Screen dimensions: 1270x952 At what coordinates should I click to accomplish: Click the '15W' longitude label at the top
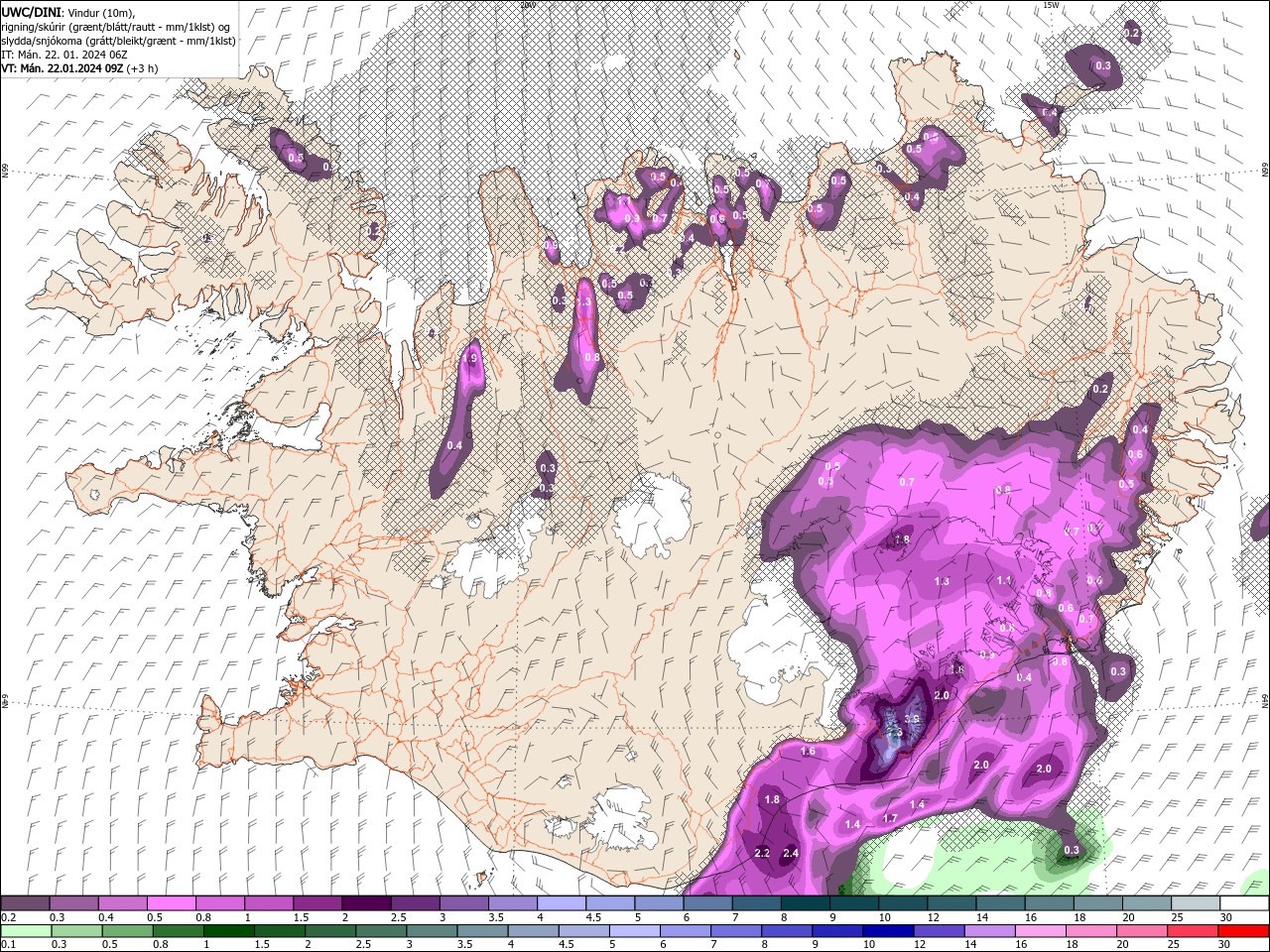[x=1052, y=5]
